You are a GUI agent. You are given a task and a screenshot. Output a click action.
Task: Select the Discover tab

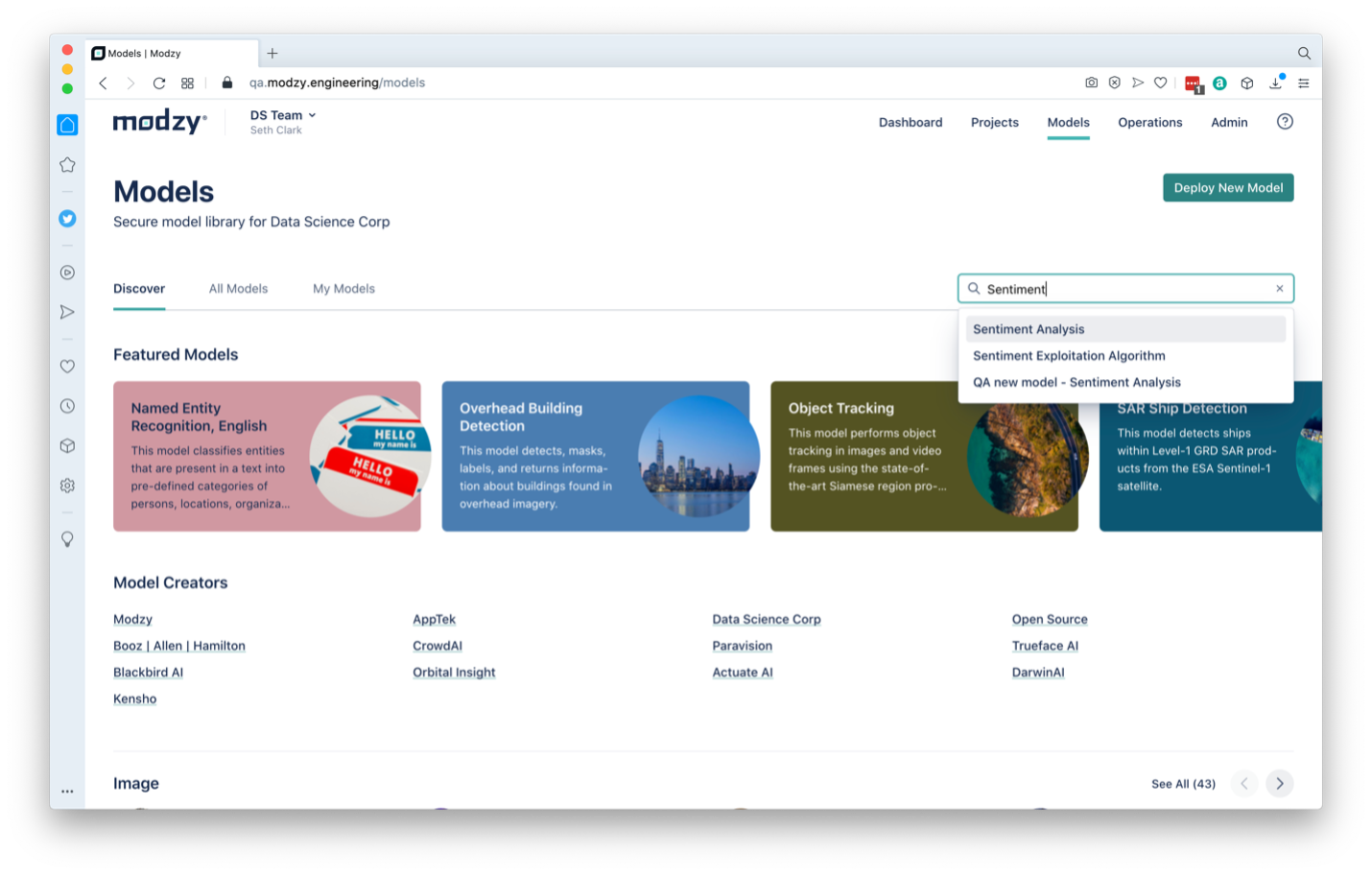pyautogui.click(x=139, y=289)
